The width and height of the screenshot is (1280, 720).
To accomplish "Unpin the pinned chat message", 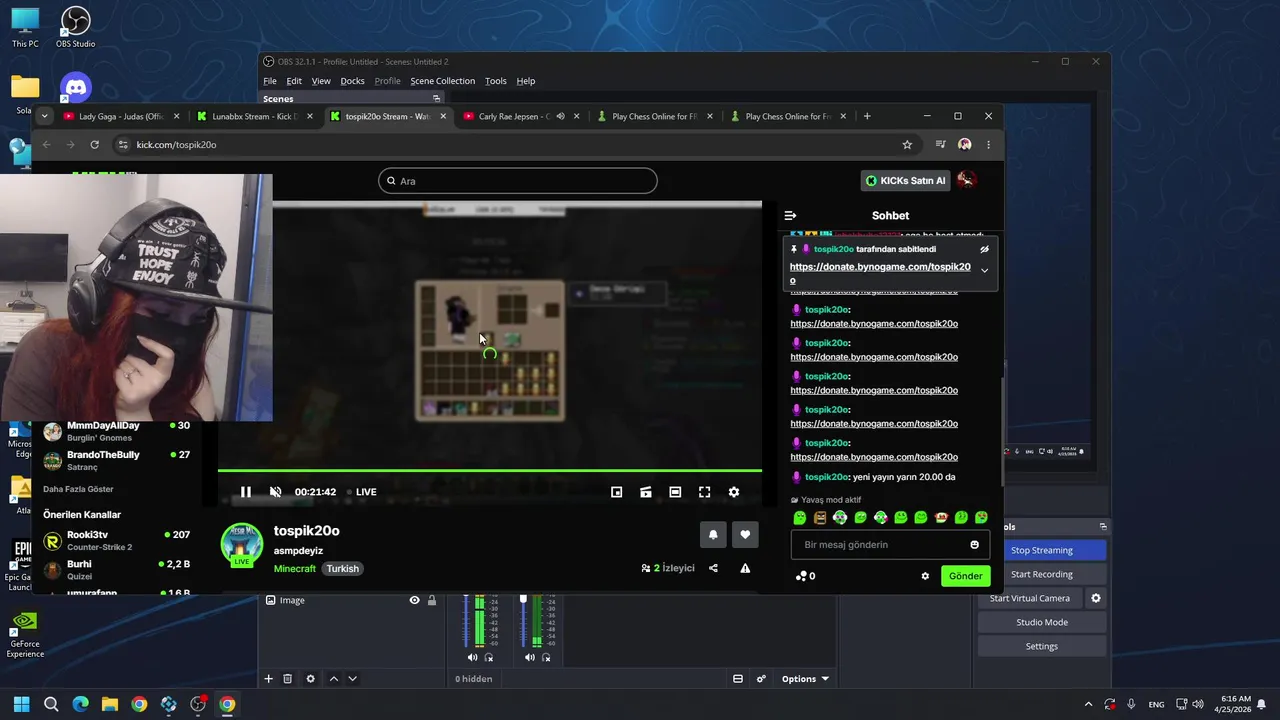I will 984,249.
